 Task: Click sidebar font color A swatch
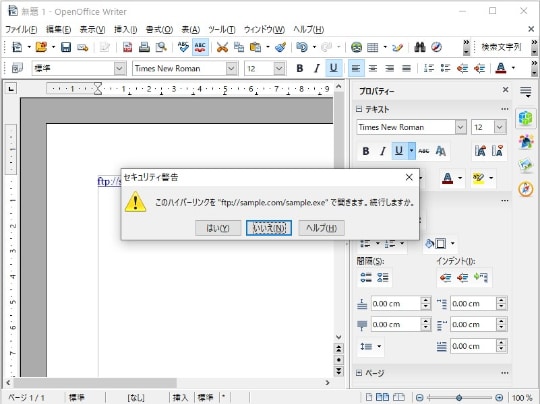447,178
